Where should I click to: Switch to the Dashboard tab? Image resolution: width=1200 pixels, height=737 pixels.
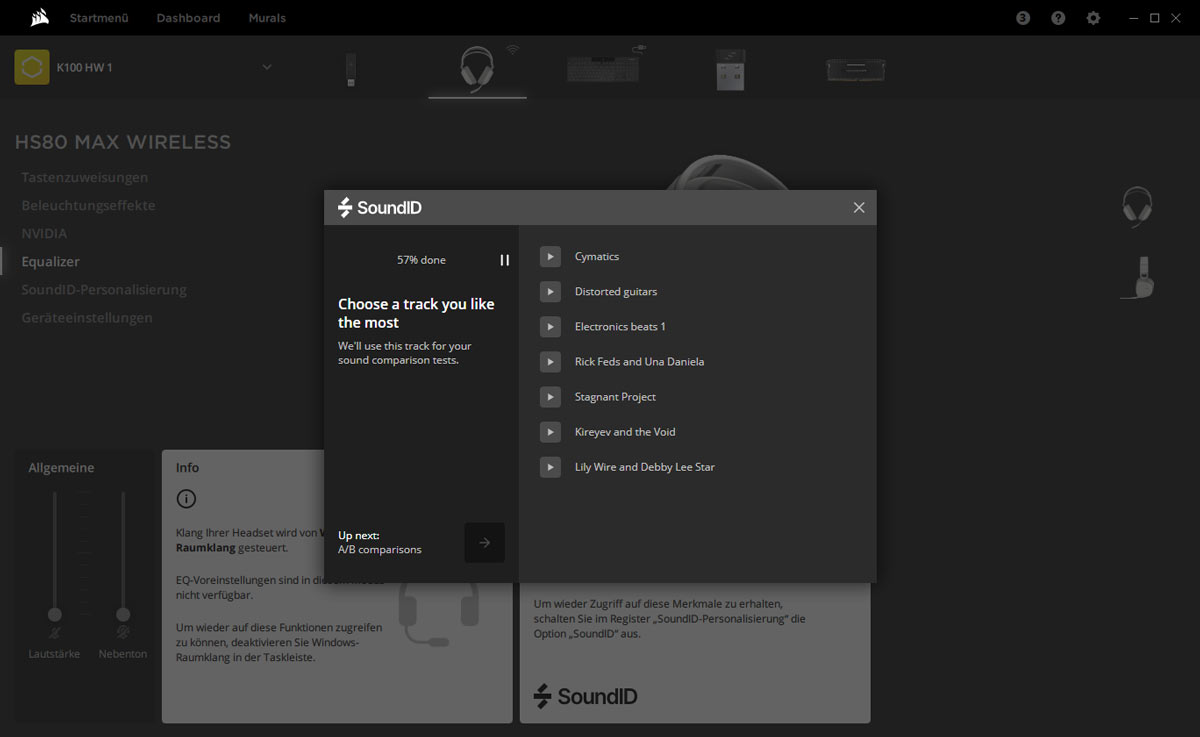[x=188, y=18]
